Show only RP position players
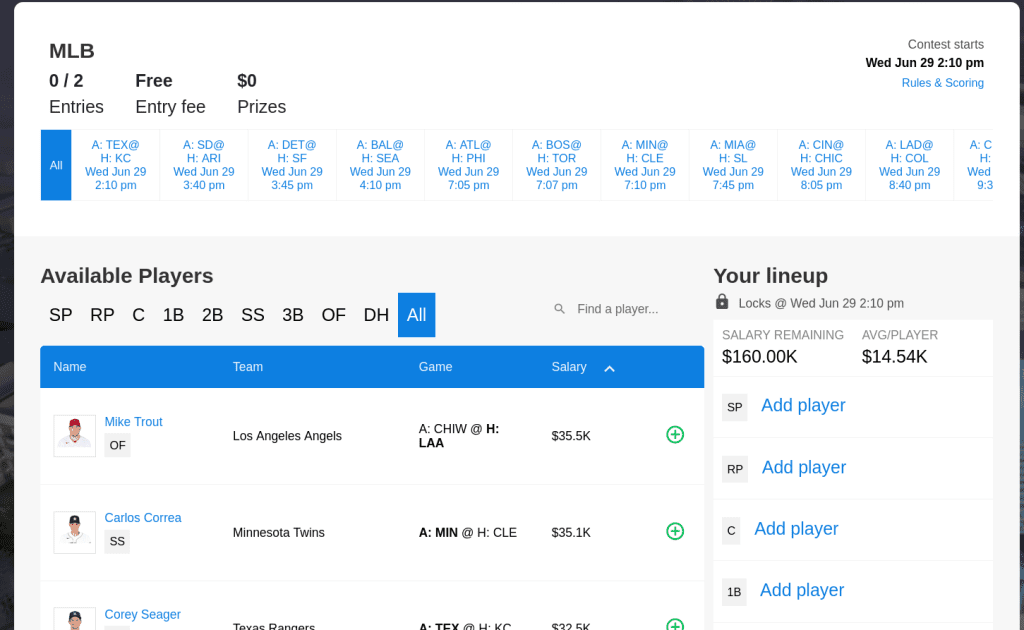Viewport: 1024px width, 630px height. pos(102,315)
